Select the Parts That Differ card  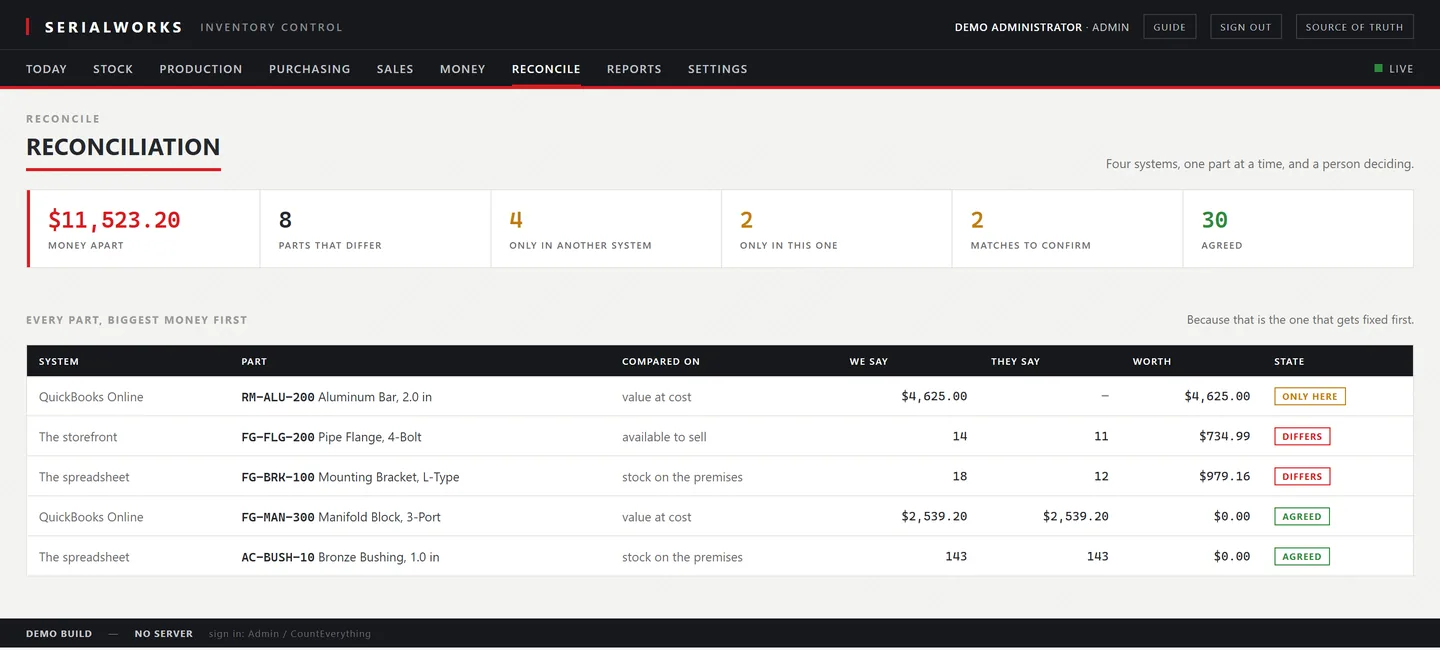(x=376, y=229)
